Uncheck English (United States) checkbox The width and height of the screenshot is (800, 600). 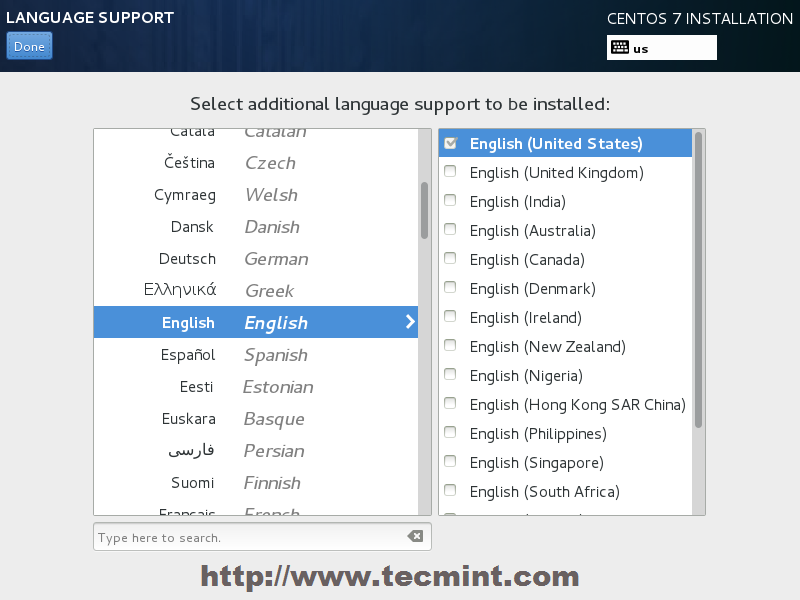(x=450, y=143)
